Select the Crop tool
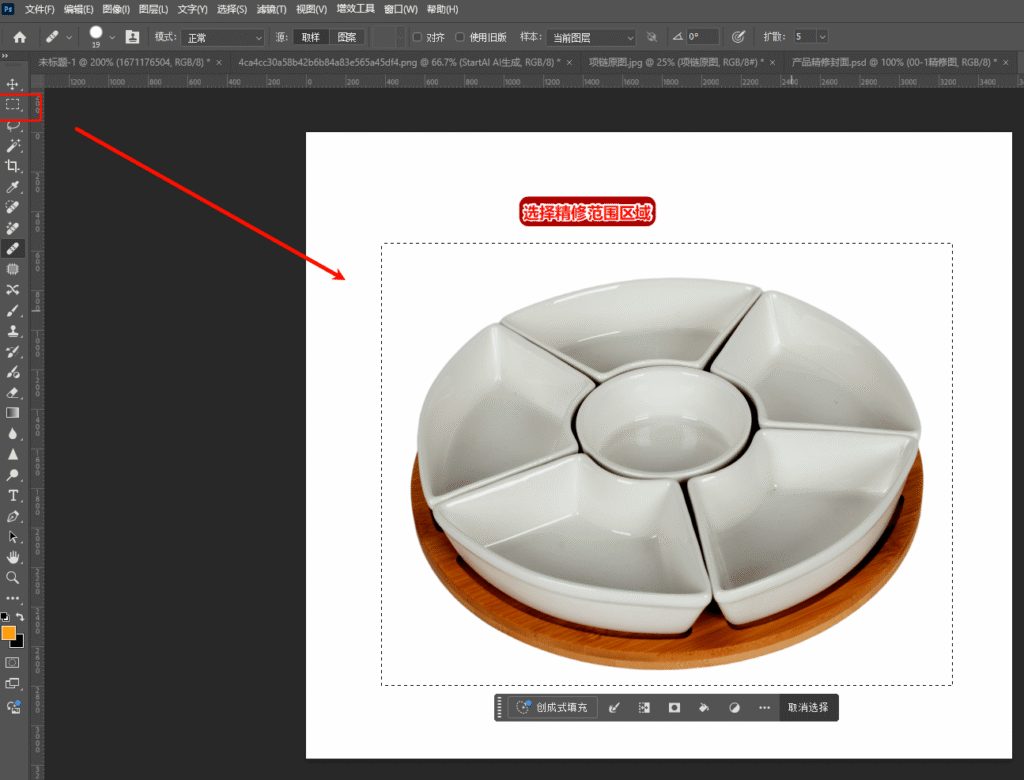The width and height of the screenshot is (1024, 780). 13,166
